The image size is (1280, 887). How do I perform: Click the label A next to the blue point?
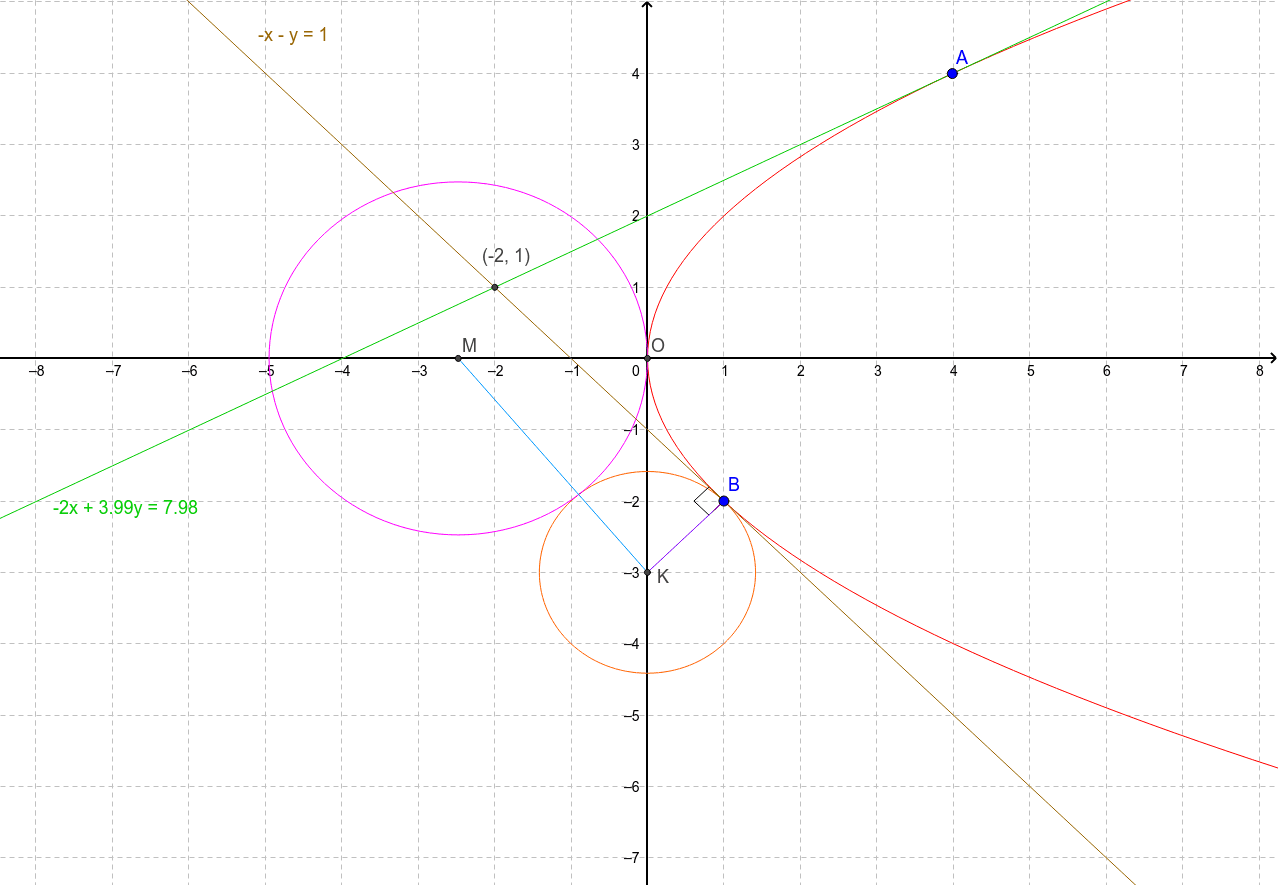coord(961,56)
